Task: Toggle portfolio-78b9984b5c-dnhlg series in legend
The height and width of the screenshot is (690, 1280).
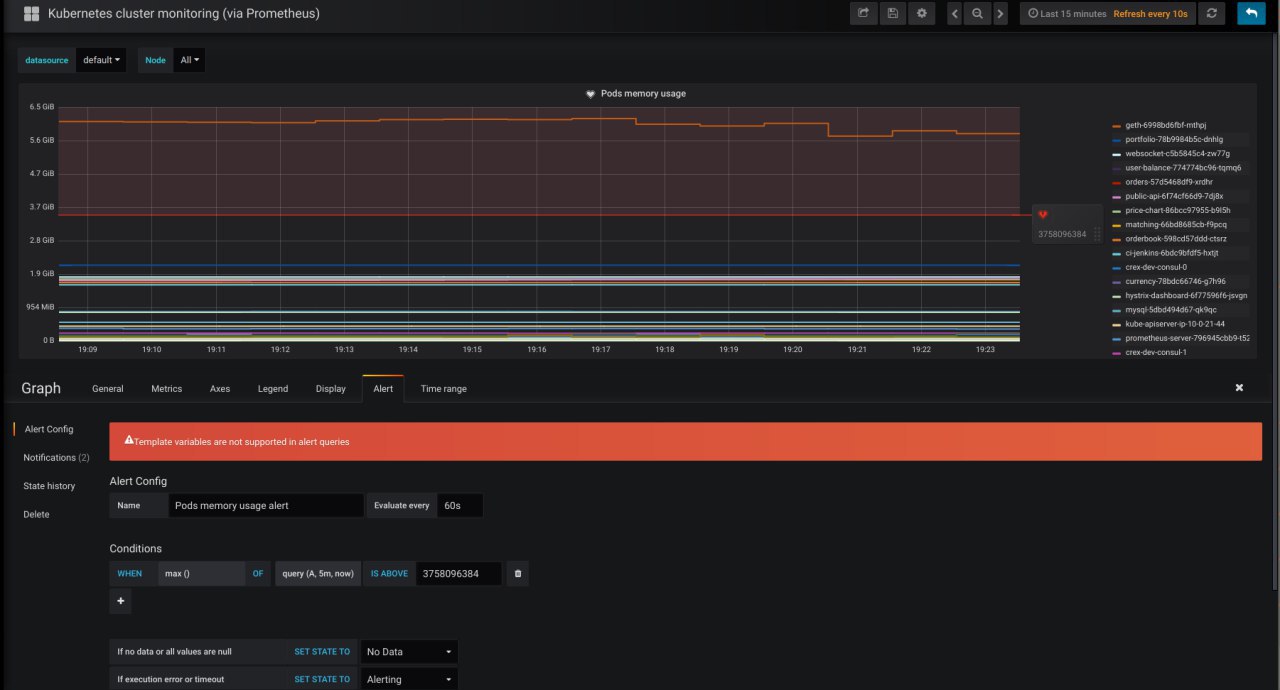Action: pyautogui.click(x=1174, y=140)
